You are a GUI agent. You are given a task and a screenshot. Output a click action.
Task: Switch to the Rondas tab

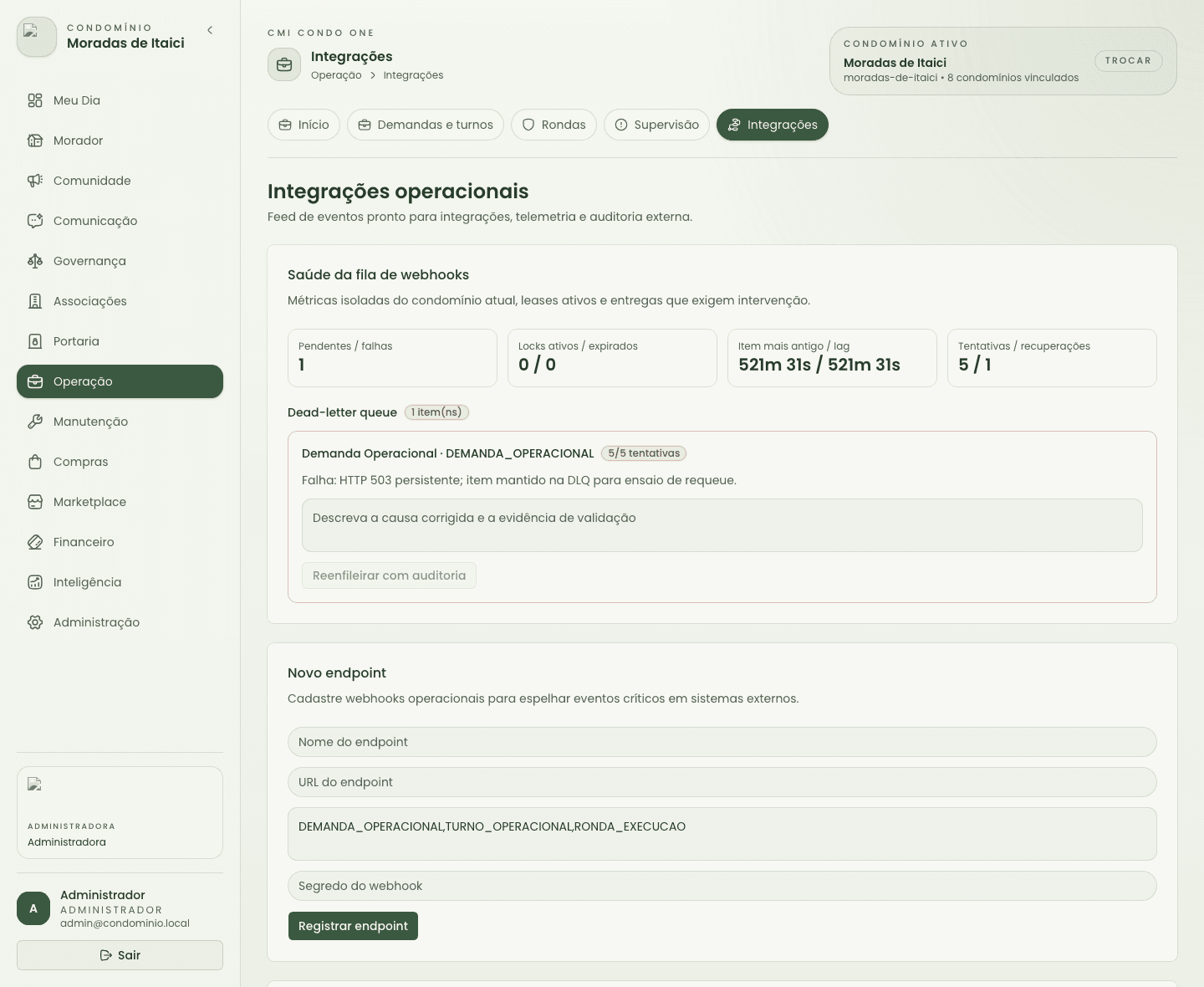coord(554,125)
